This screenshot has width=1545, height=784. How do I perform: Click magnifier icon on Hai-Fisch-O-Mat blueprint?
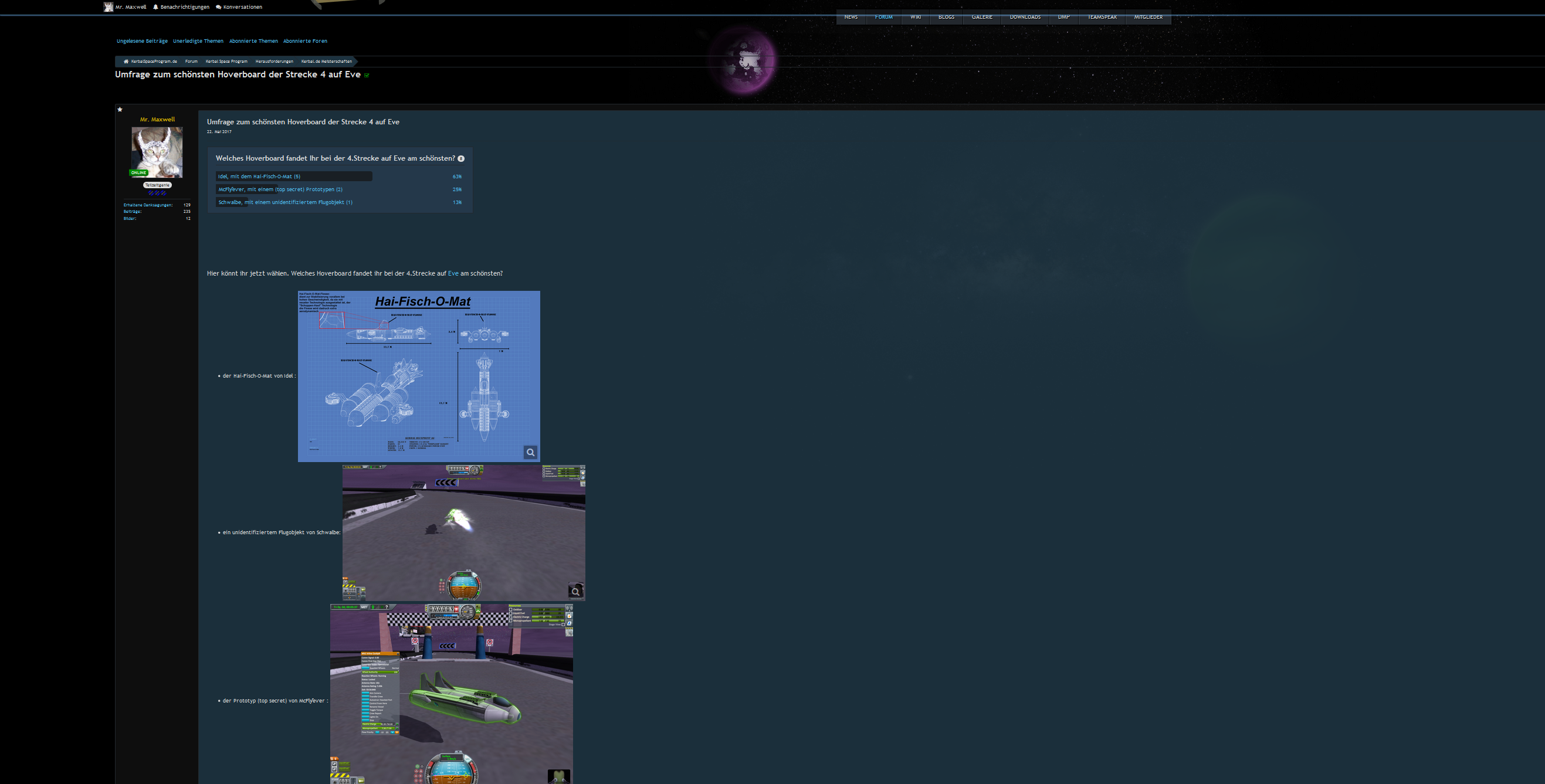pos(530,453)
